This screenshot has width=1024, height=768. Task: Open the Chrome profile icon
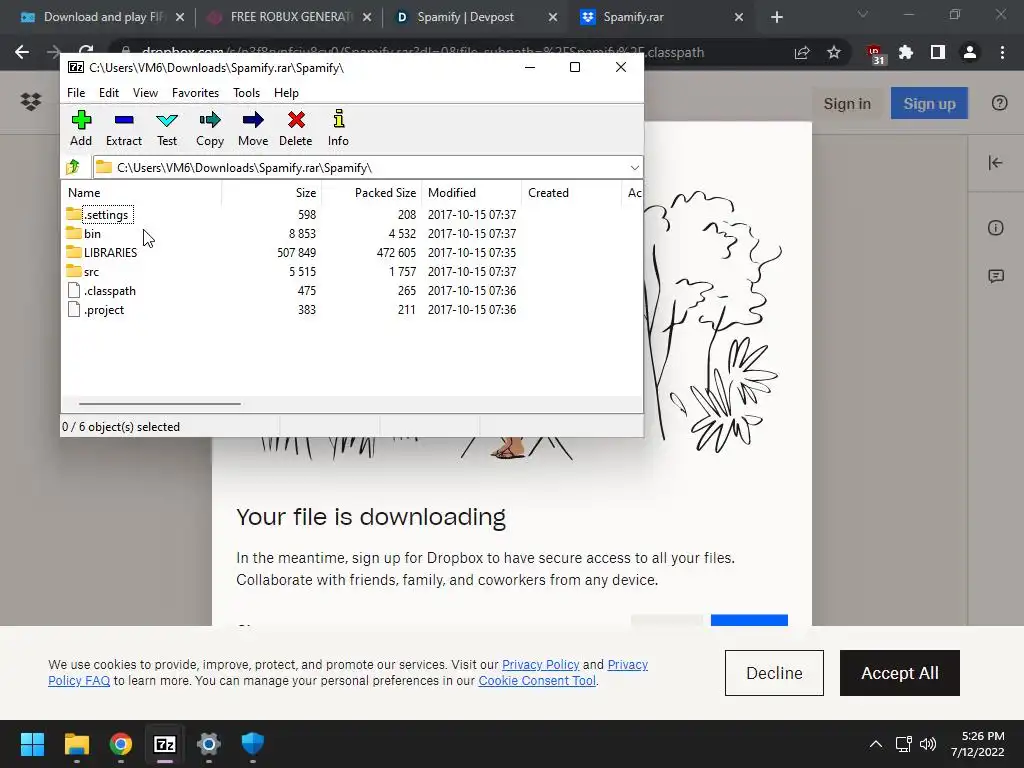[x=970, y=52]
